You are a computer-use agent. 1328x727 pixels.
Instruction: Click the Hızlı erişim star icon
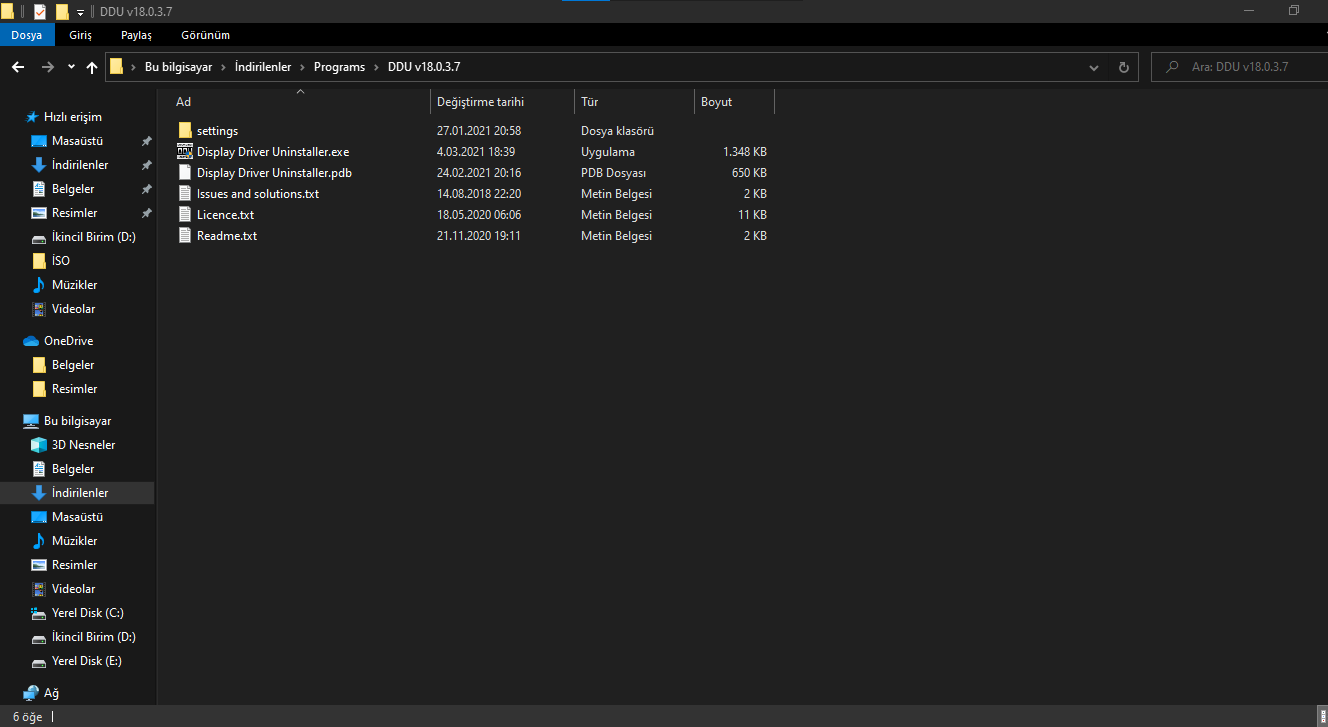(x=32, y=117)
